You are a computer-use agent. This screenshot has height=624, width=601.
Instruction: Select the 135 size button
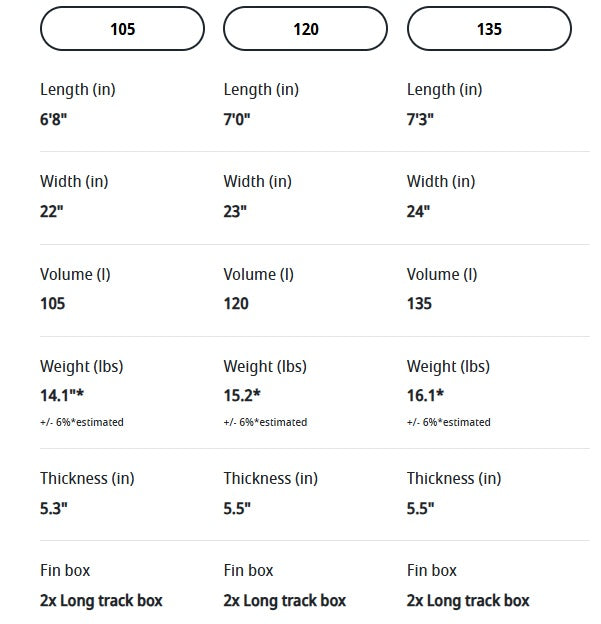point(489,29)
